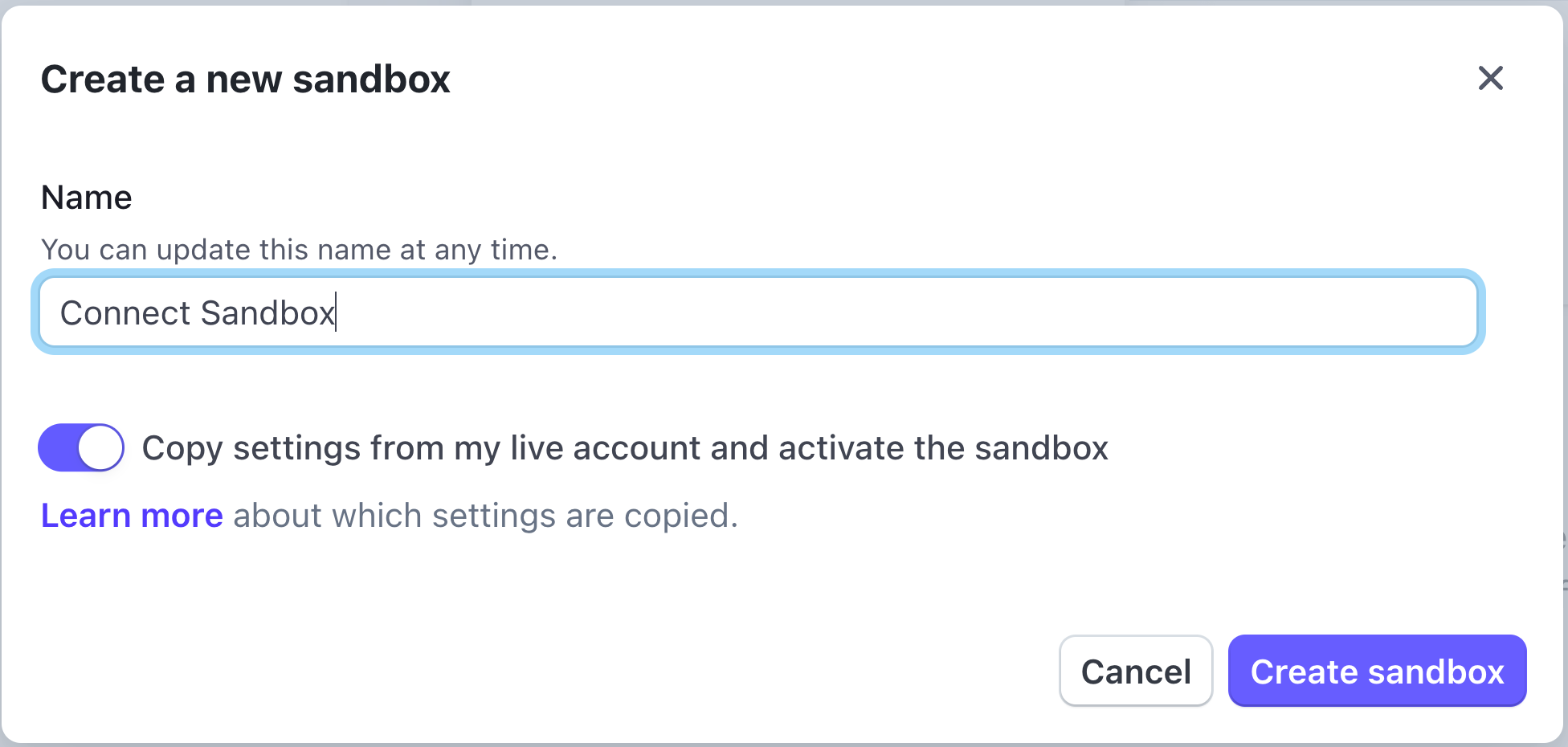Focus the sandbox Name input field
Screen dimensions: 1568x747
757,312
